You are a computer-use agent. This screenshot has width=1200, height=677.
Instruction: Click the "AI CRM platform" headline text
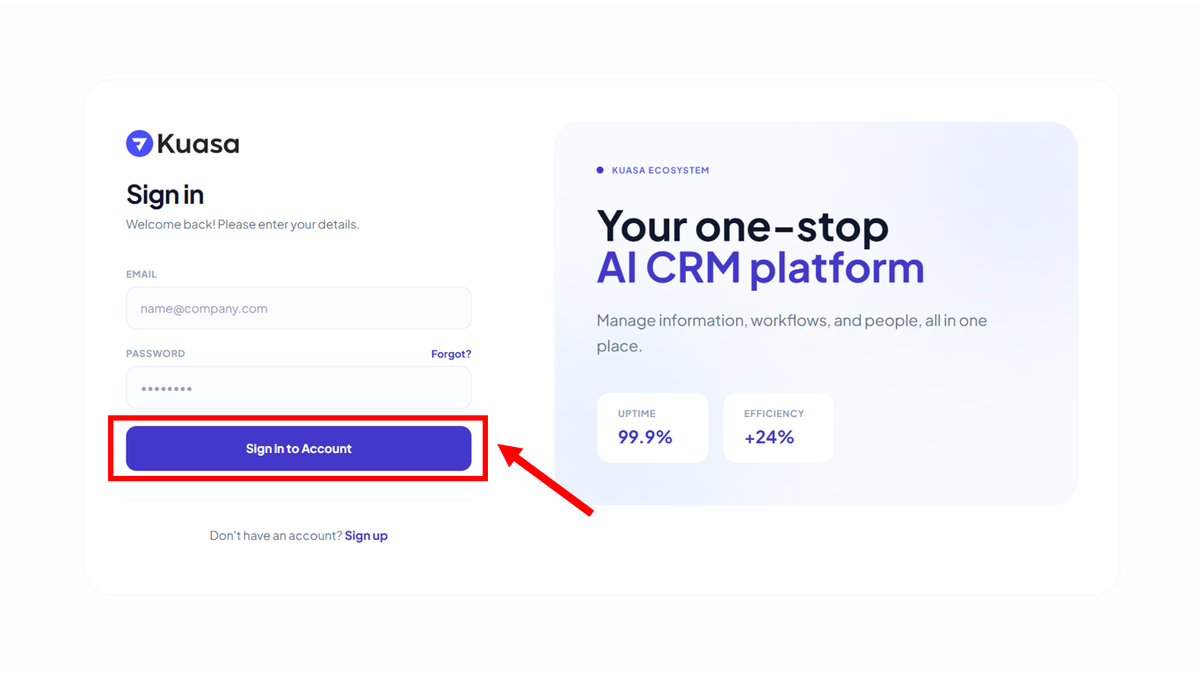[x=760, y=268]
